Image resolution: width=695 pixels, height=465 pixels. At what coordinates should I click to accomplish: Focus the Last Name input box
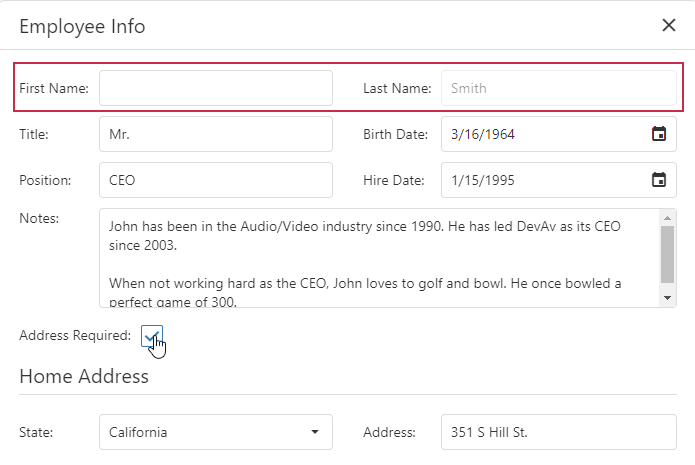(x=558, y=88)
